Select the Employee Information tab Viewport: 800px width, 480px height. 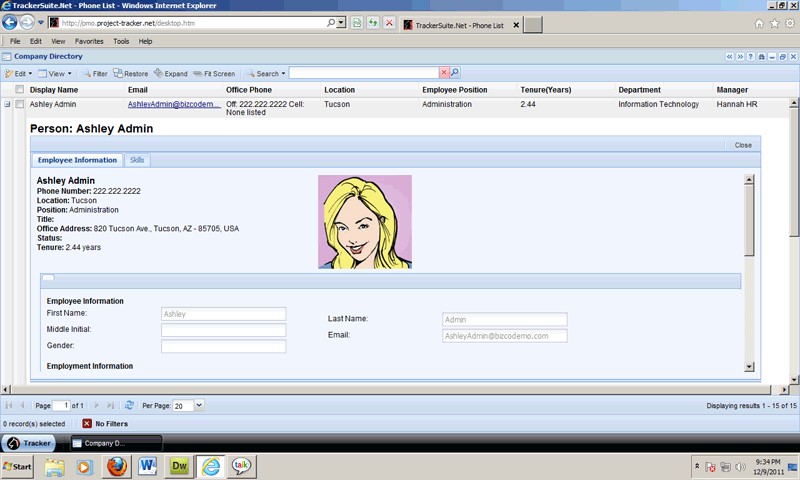[x=77, y=160]
